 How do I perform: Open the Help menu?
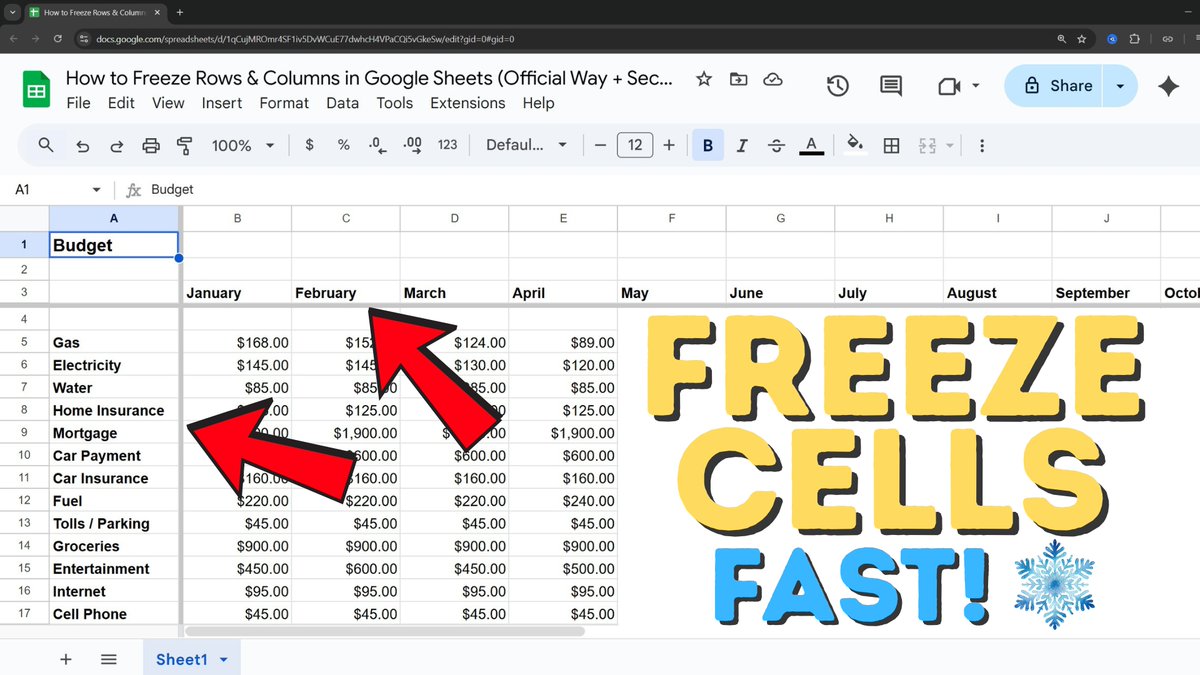(x=538, y=103)
